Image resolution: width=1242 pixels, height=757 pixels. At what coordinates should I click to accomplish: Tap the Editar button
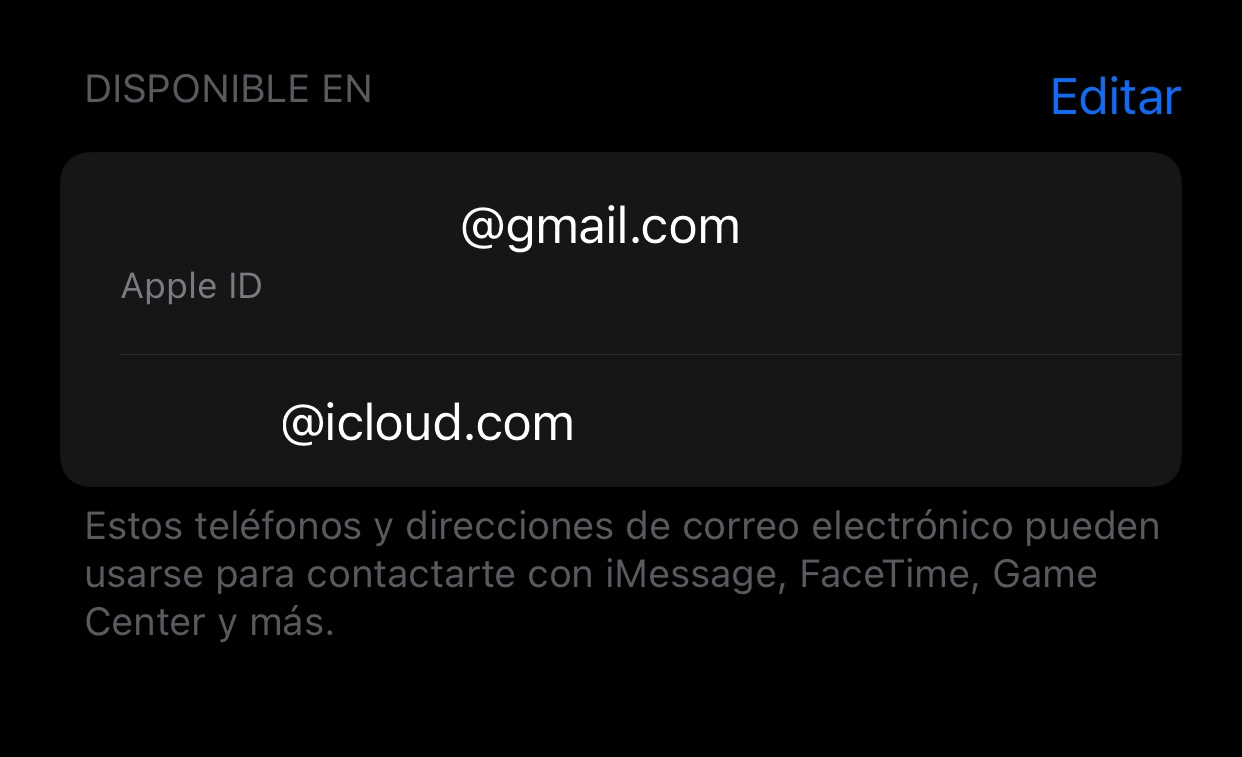[x=1116, y=97]
